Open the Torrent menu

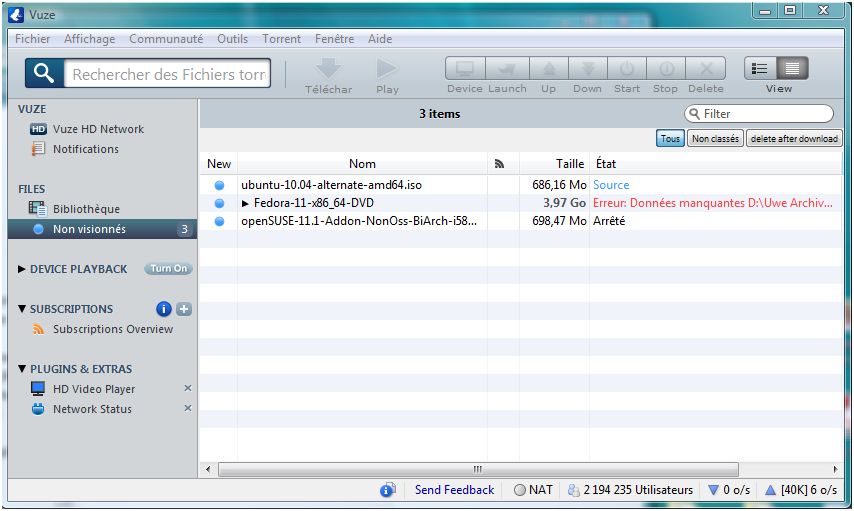coord(281,39)
